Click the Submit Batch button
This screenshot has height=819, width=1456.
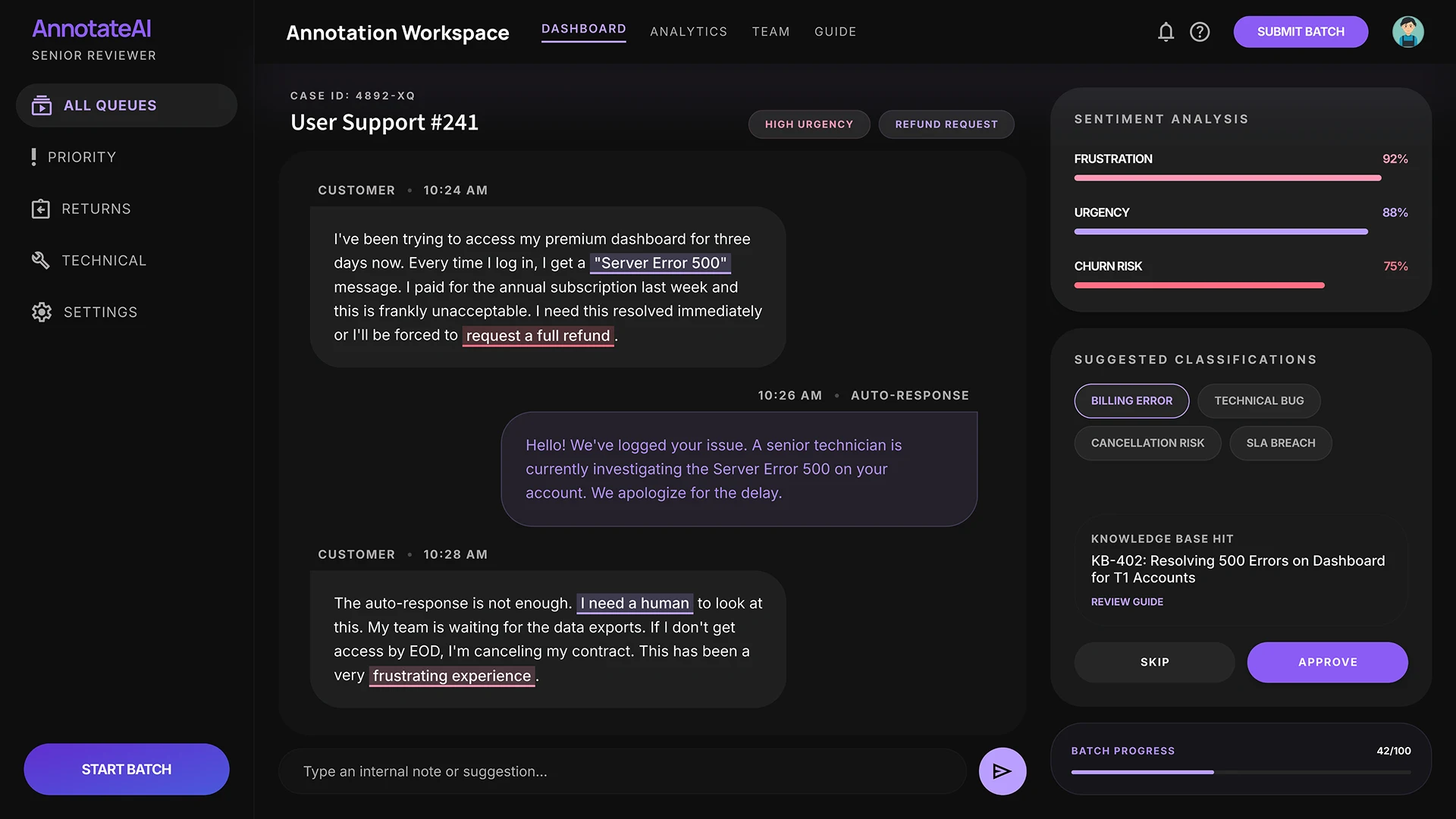coord(1300,32)
